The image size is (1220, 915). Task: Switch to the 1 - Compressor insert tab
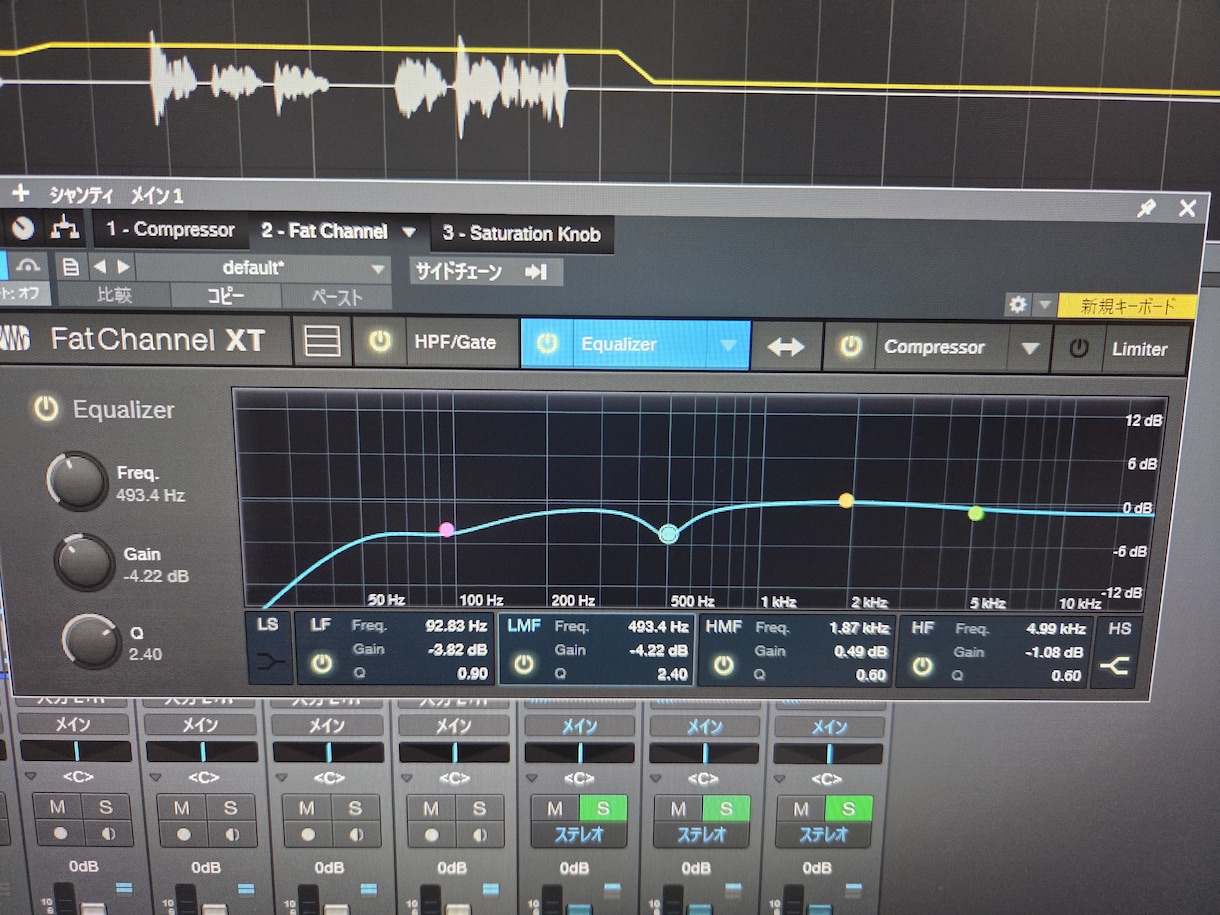(x=170, y=230)
